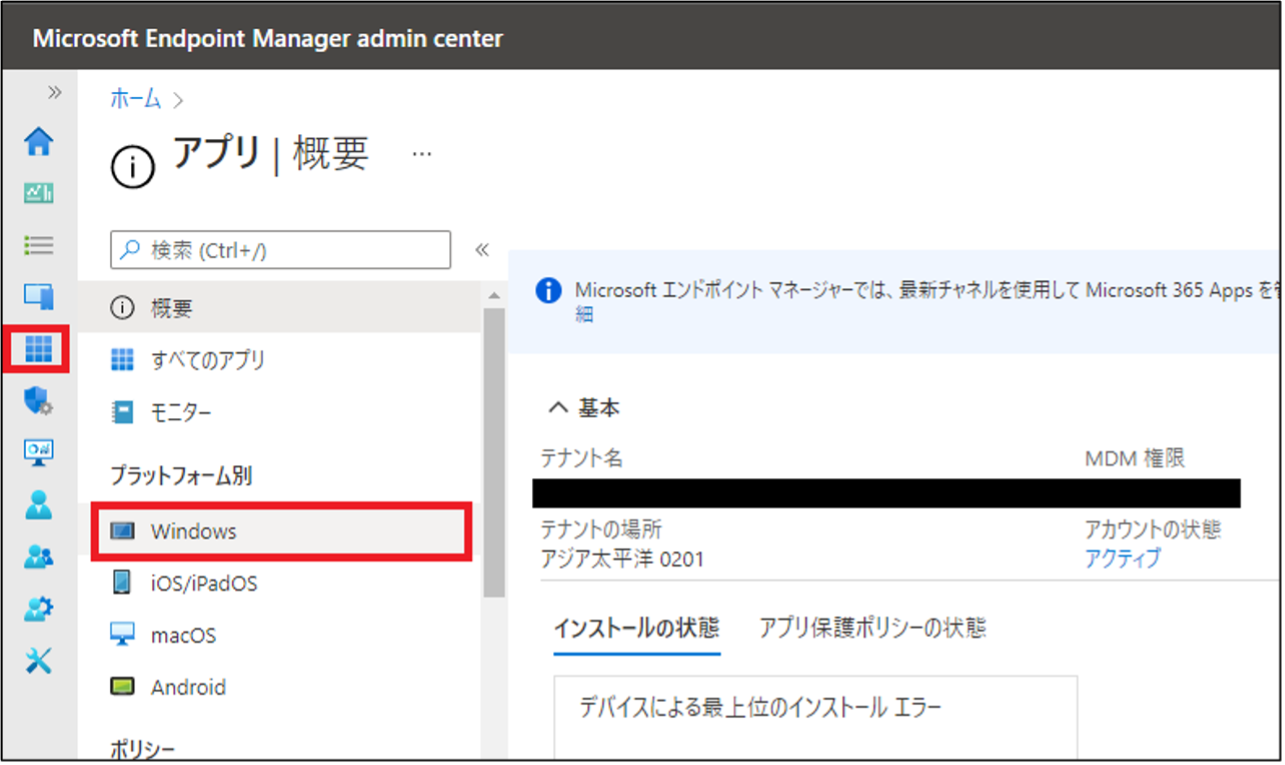Expand the left navigation rail
The image size is (1285, 765).
pyautogui.click(x=54, y=93)
